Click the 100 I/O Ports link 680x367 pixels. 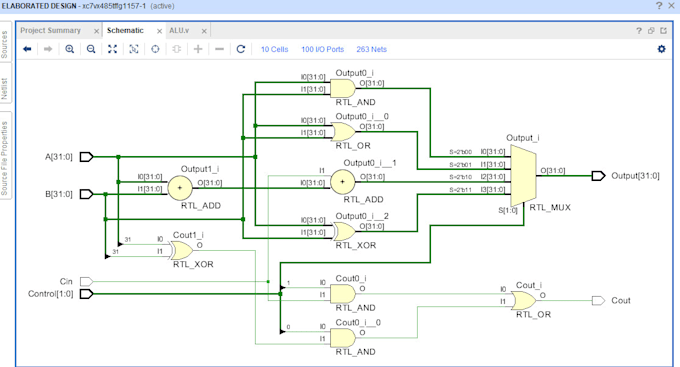tap(323, 49)
